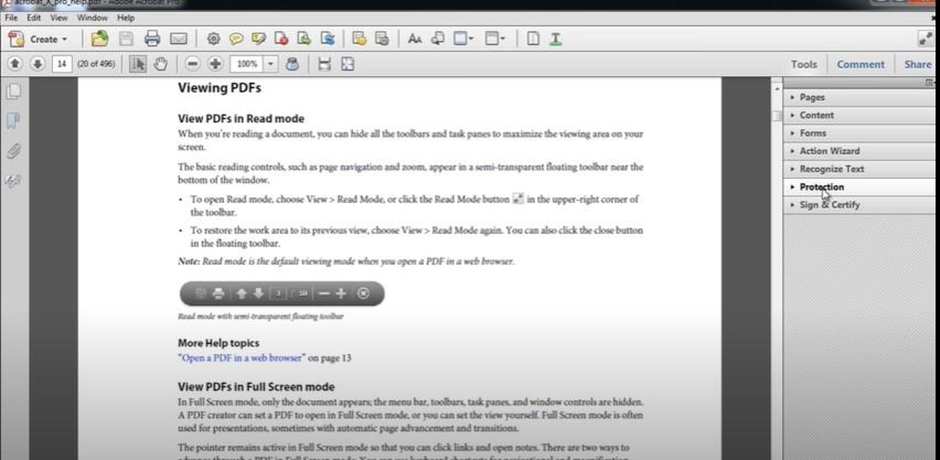The width and height of the screenshot is (940, 460).
Task: Open the gear Preferences icon
Action: click(x=213, y=40)
